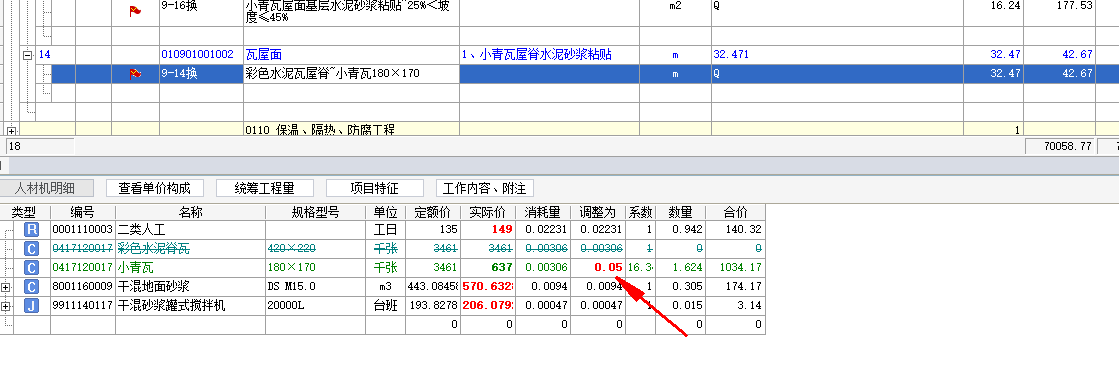This screenshot has height=381, width=1119.
Task: Collapse tree node for item 14
Action: [28, 54]
